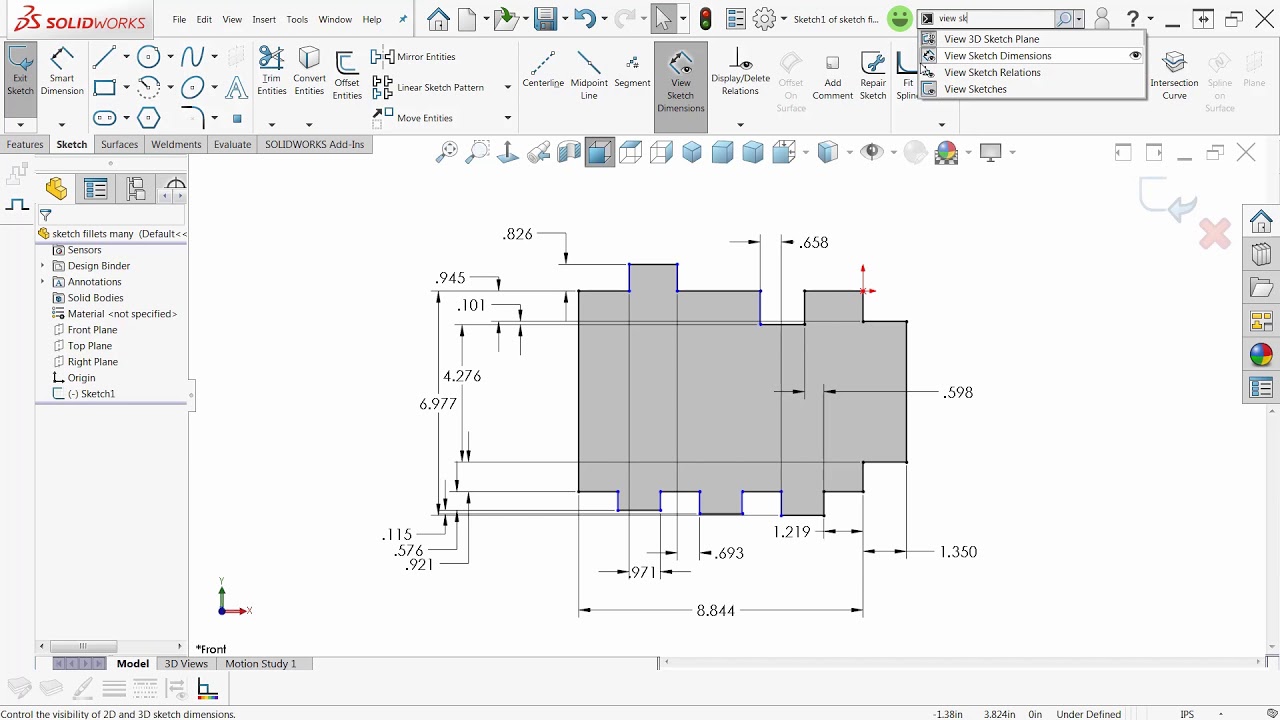Expand the Annotations tree node
Screen dimensions: 1280x720
(43, 282)
